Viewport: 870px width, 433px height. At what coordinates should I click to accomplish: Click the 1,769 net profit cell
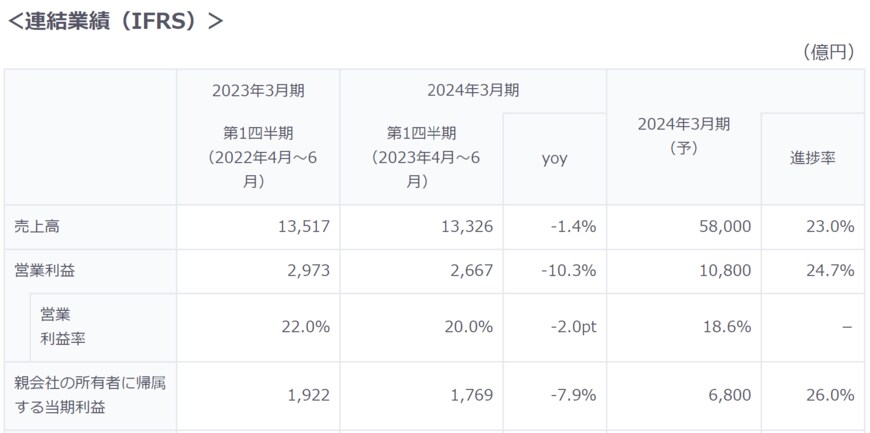point(472,395)
